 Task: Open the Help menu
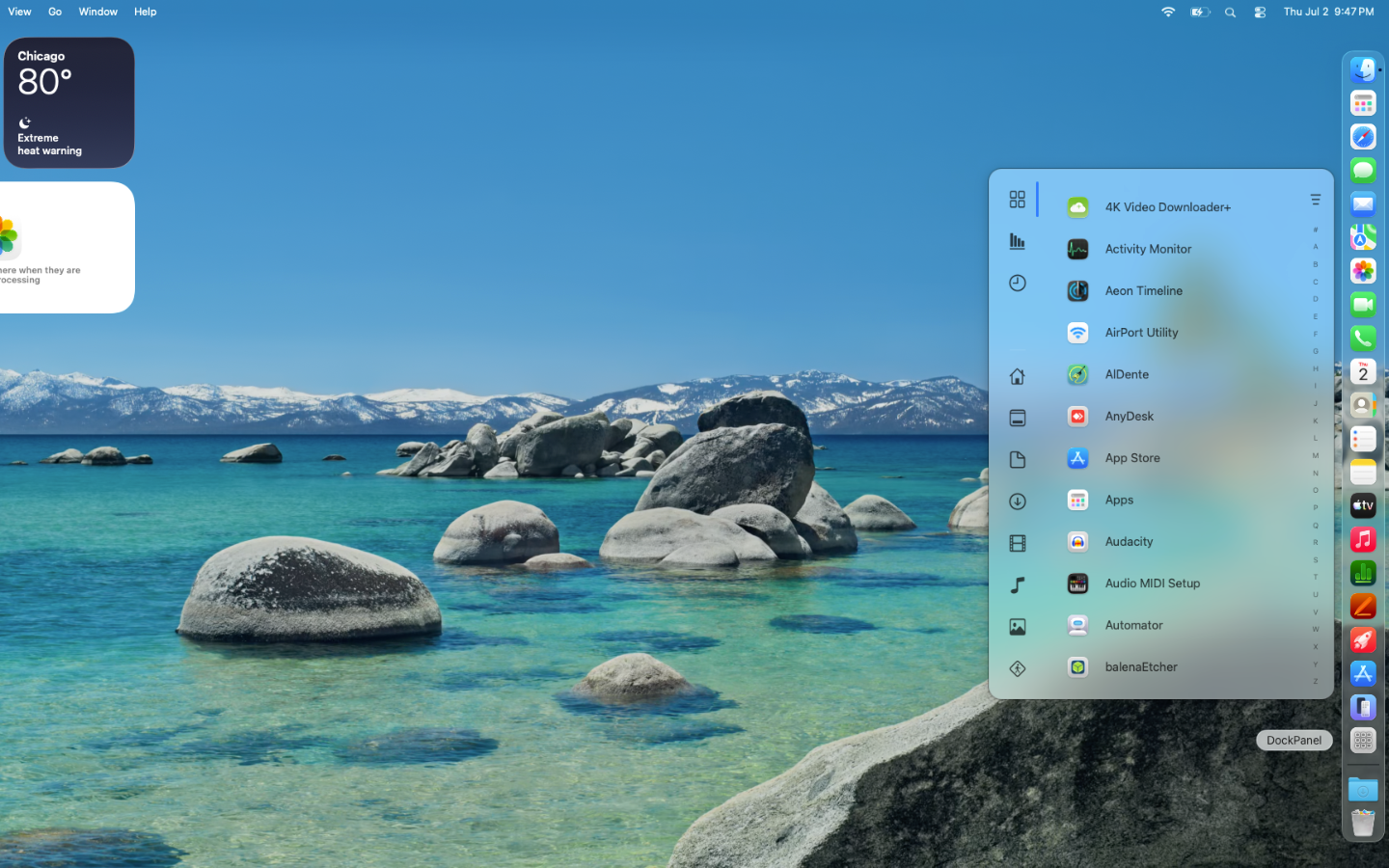coord(146,12)
